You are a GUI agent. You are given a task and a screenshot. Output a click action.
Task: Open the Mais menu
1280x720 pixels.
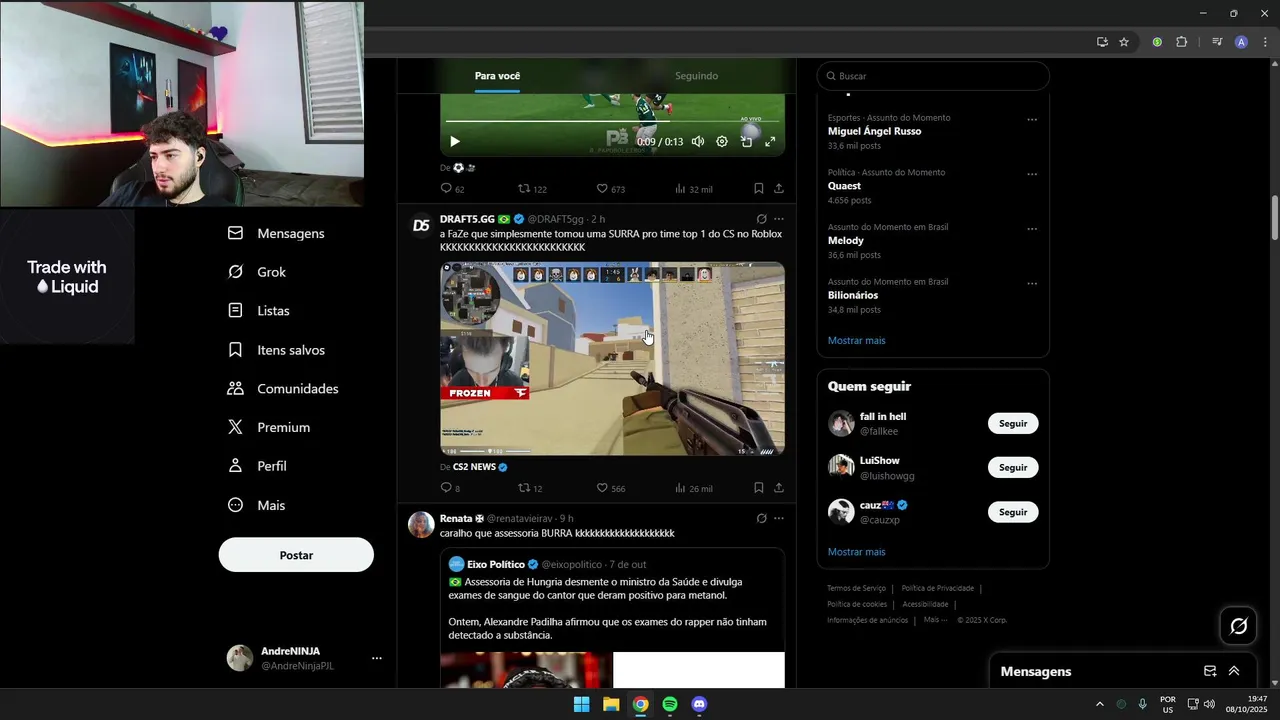[x=257, y=505]
